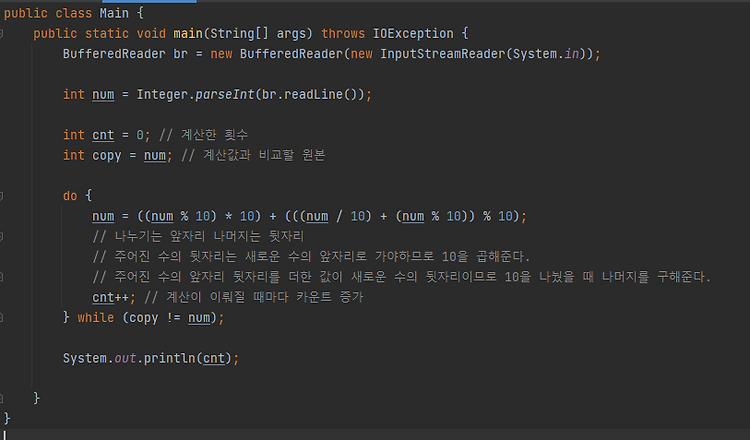Click "copy" inside the while condition
This screenshot has width=750, height=440.
(143, 318)
